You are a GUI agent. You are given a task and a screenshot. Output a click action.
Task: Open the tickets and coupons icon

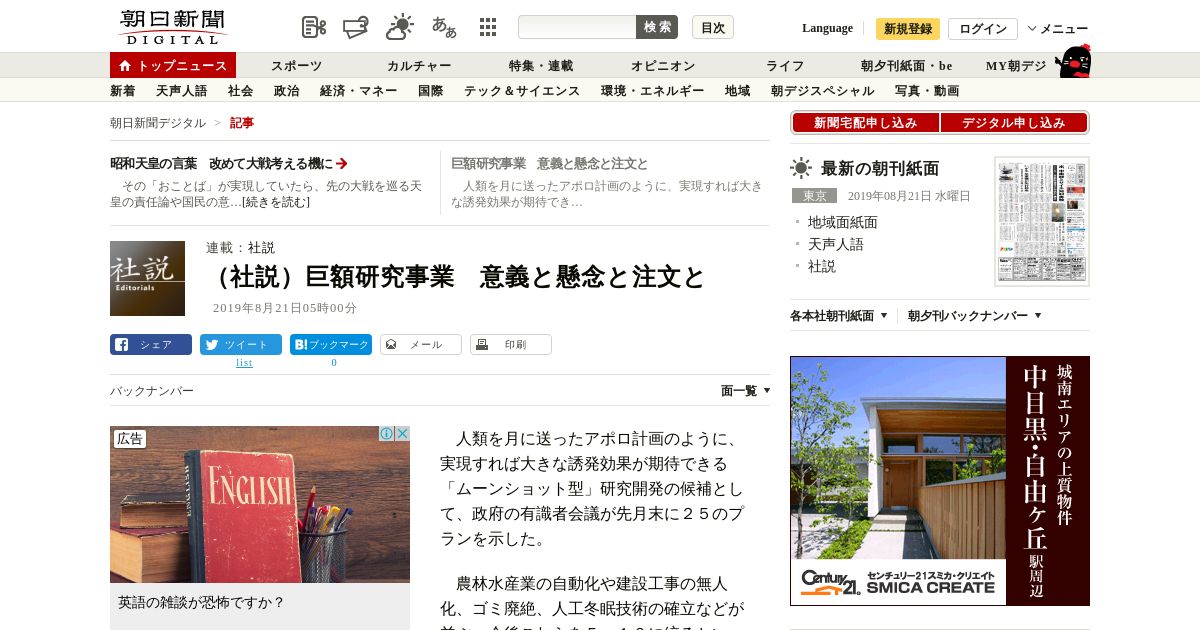point(356,27)
